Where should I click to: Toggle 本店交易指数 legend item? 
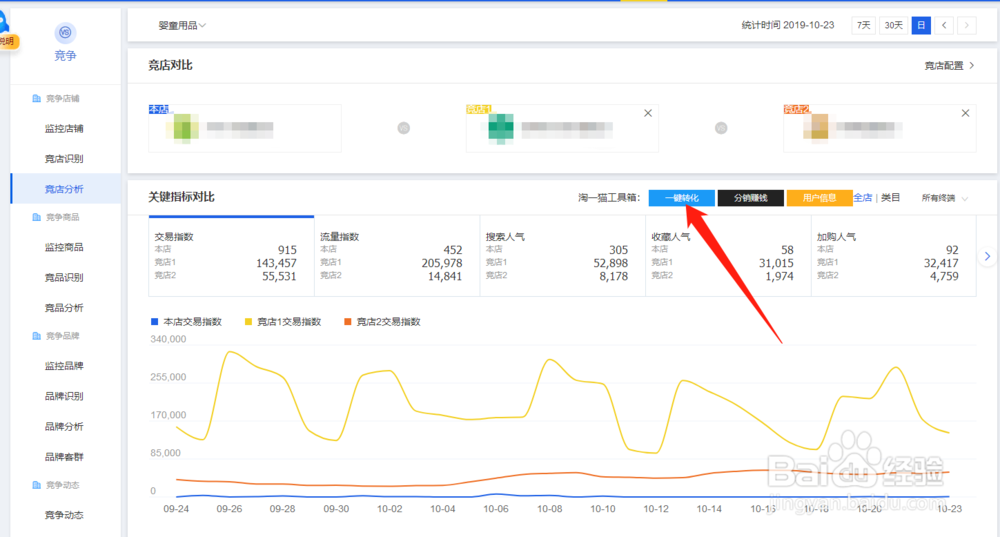tap(186, 322)
